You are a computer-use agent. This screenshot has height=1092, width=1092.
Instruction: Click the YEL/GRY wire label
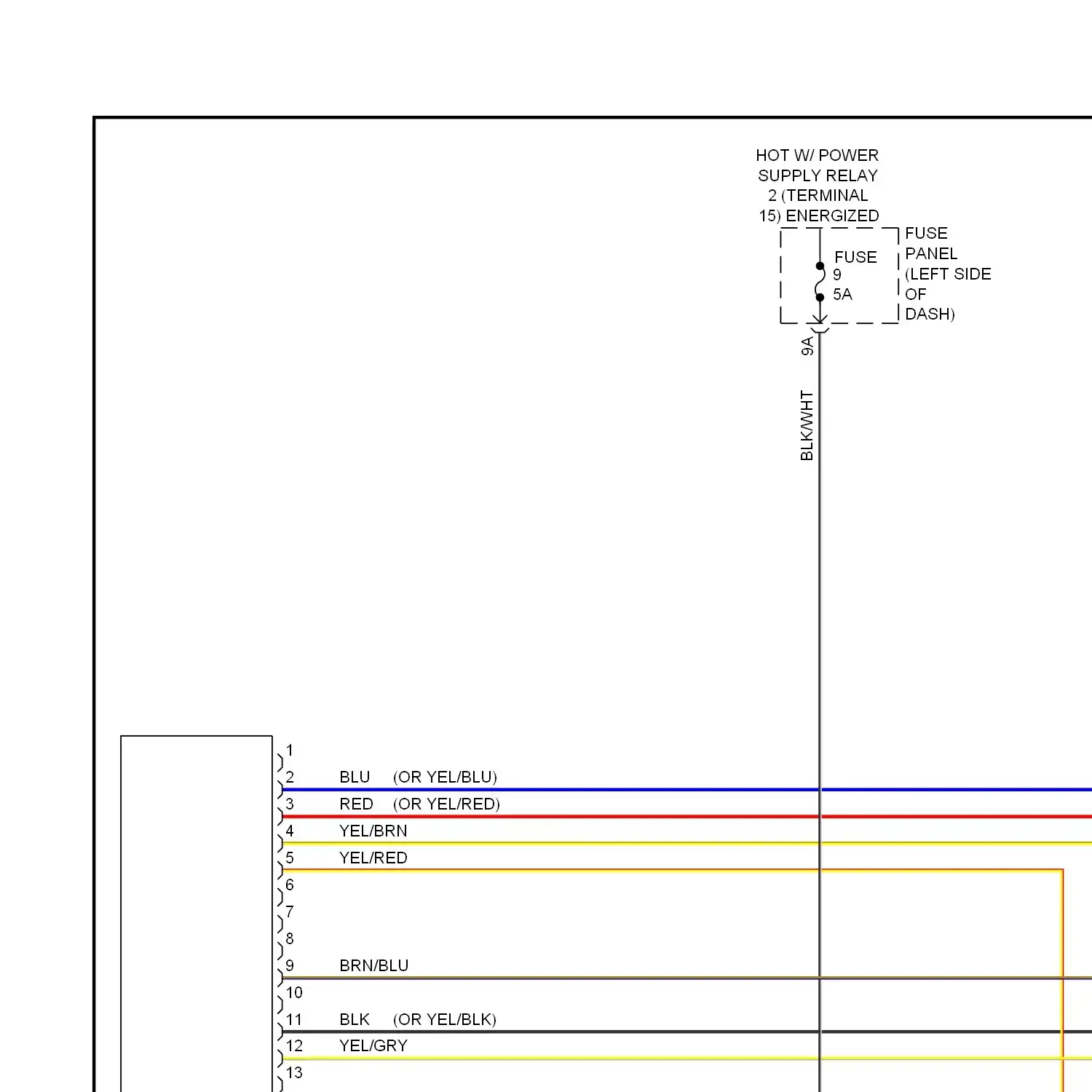tap(373, 1046)
